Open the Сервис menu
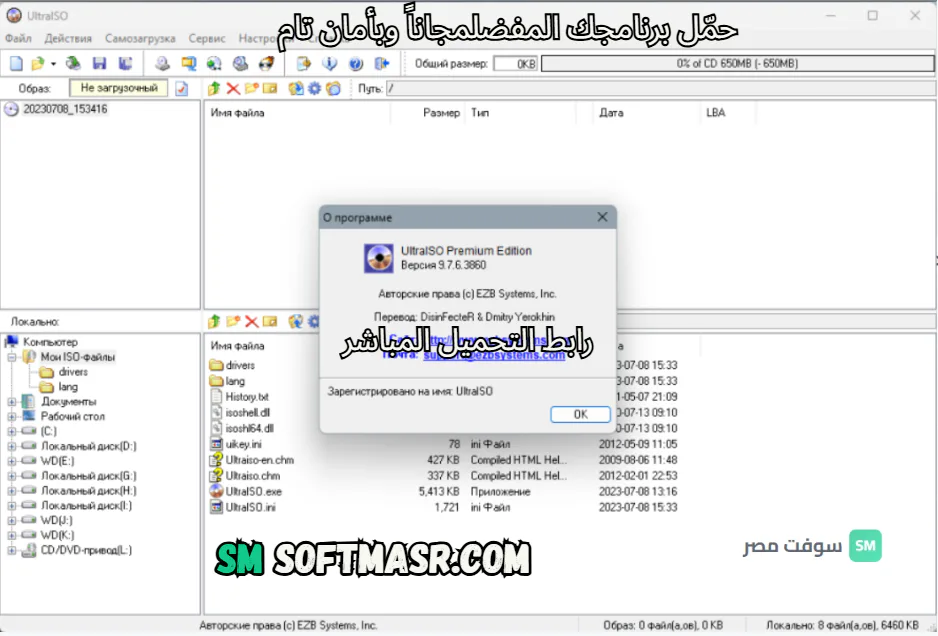Screen dimensions: 938x636 [x=207, y=38]
